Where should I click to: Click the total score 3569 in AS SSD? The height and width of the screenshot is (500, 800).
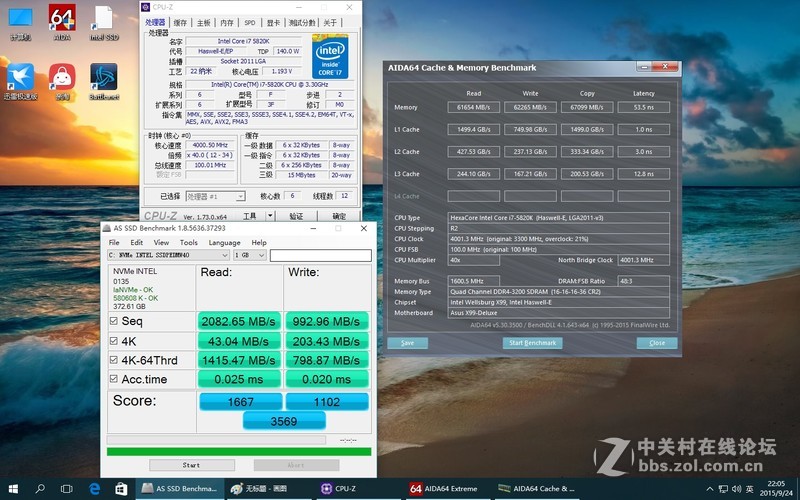click(x=284, y=421)
